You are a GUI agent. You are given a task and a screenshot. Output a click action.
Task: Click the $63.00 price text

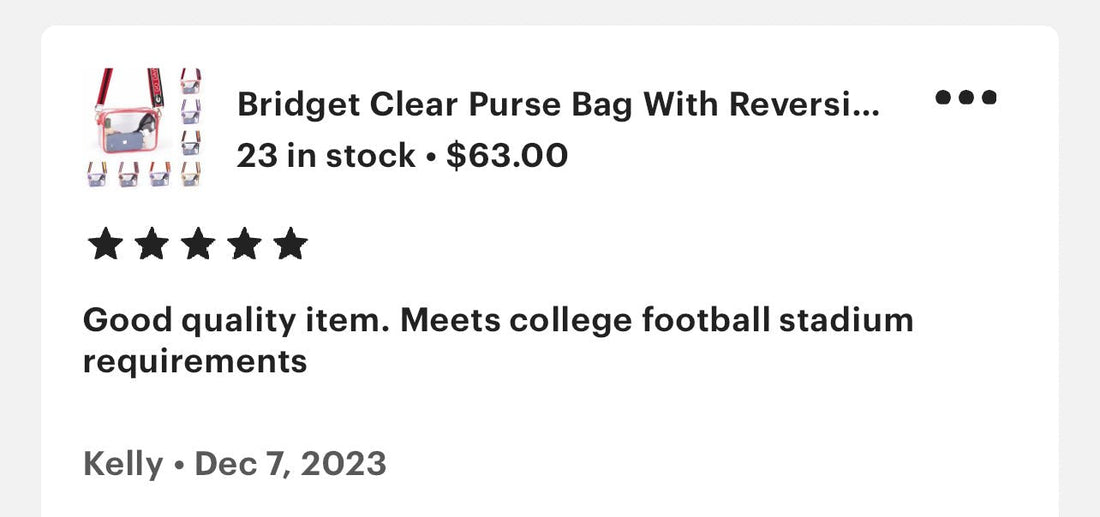tap(507, 155)
